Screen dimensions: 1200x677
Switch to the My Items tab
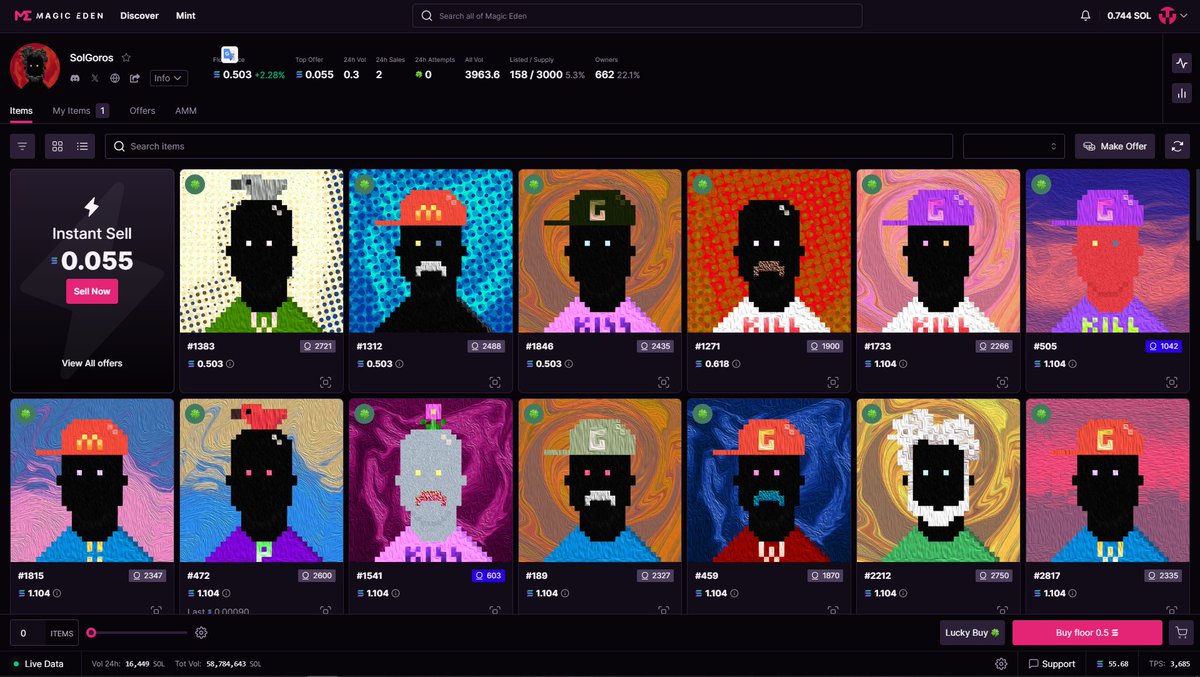[x=80, y=111]
